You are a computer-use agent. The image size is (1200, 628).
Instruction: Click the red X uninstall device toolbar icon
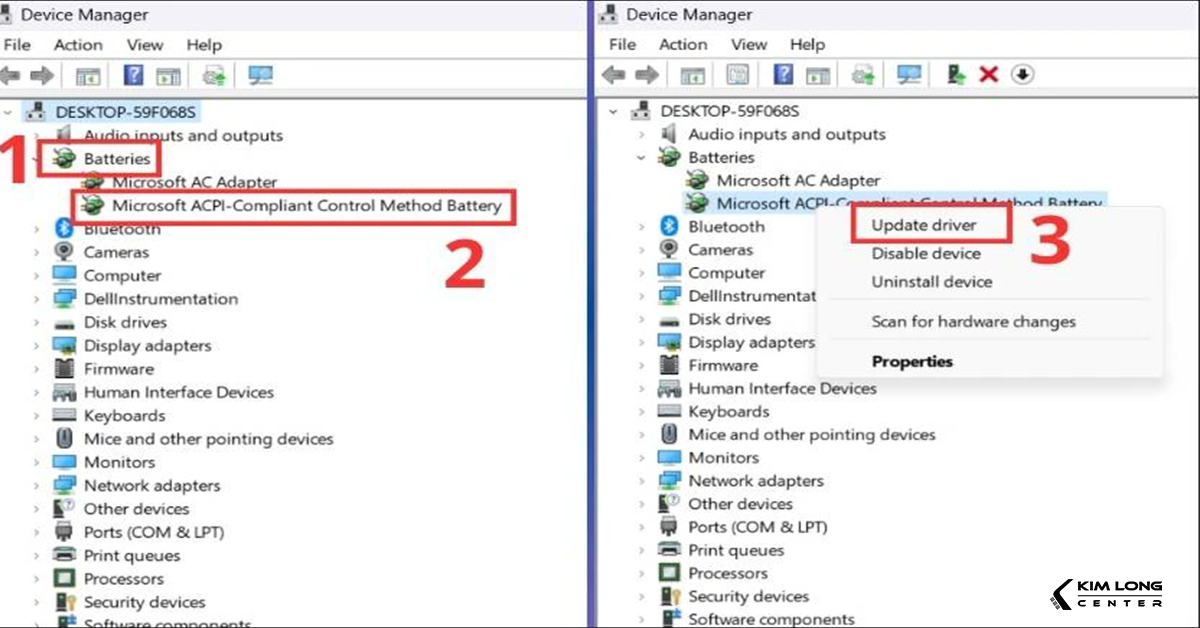(x=989, y=75)
